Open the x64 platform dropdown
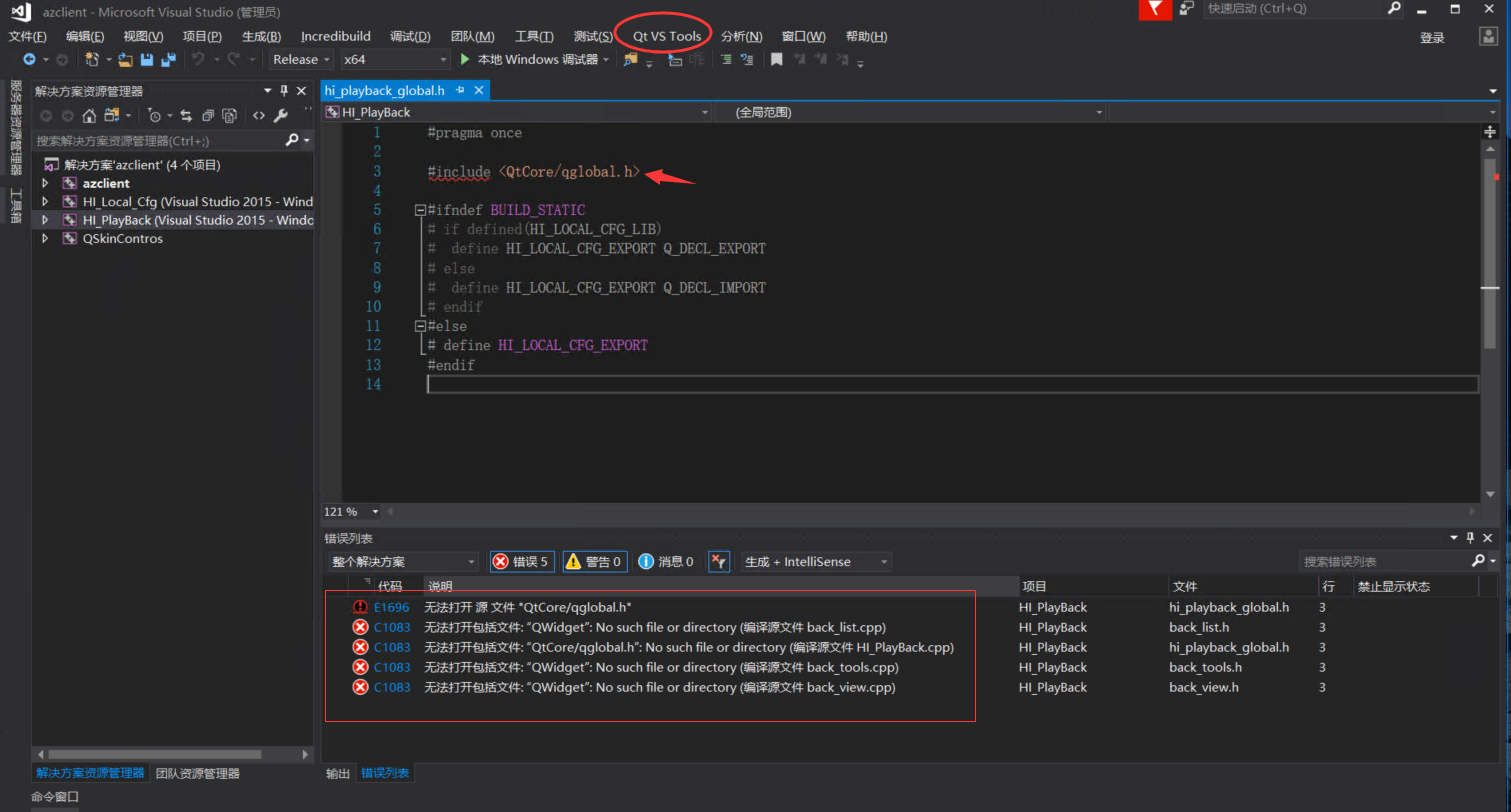This screenshot has height=812, width=1511. point(393,60)
